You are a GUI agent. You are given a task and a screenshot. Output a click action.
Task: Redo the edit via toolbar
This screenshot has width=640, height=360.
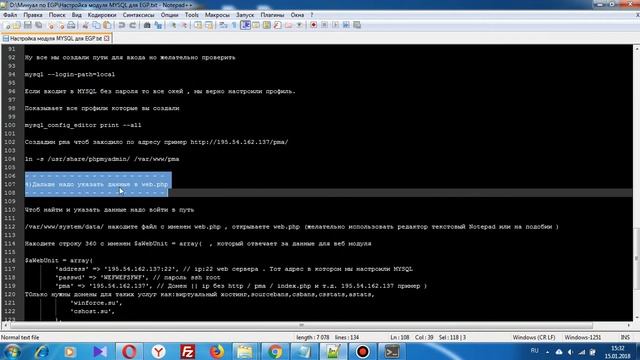(x=133, y=25)
